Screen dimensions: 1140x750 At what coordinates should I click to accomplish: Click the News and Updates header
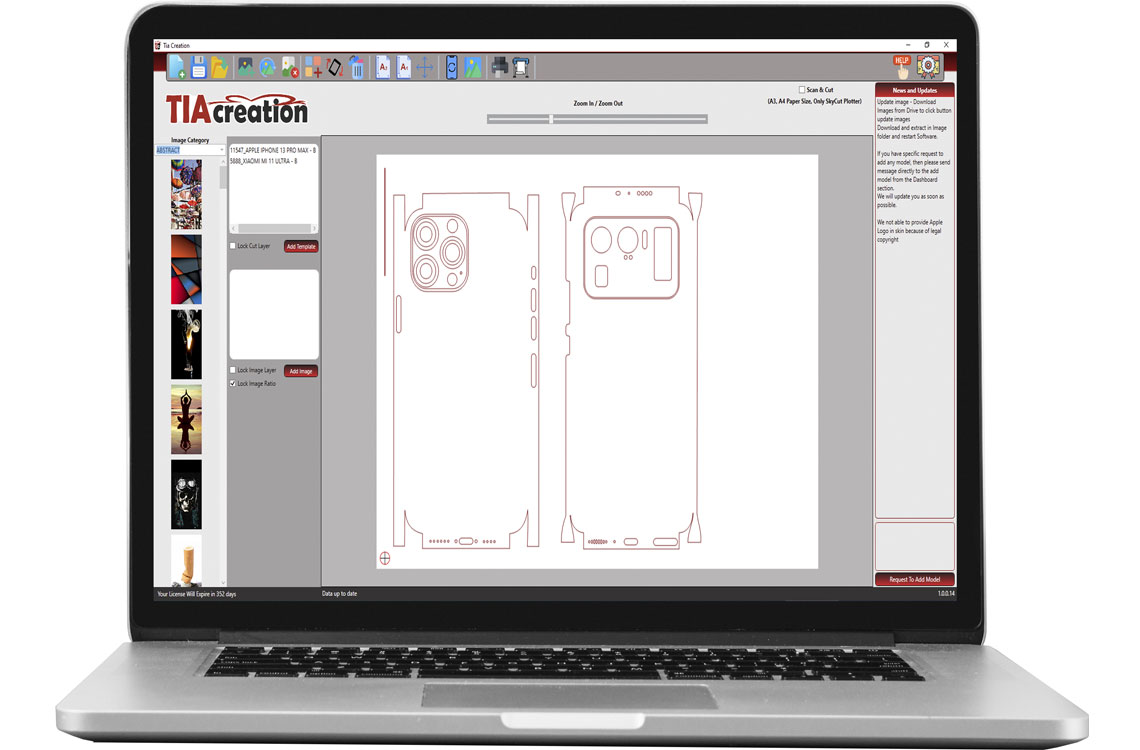[915, 89]
